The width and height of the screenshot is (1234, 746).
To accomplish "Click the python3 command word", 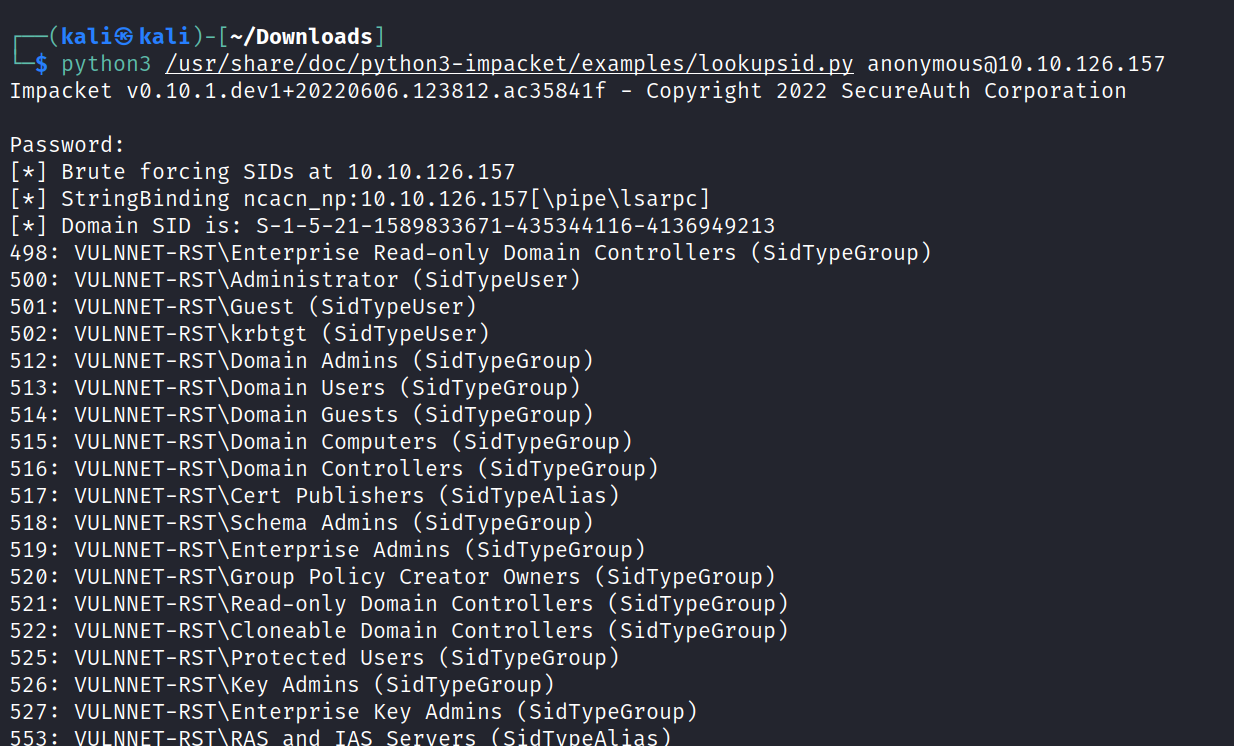I will tap(106, 64).
